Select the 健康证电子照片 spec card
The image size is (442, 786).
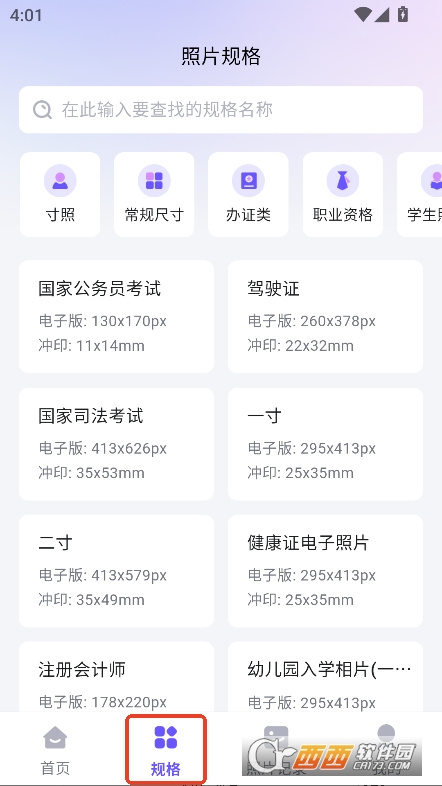click(325, 571)
